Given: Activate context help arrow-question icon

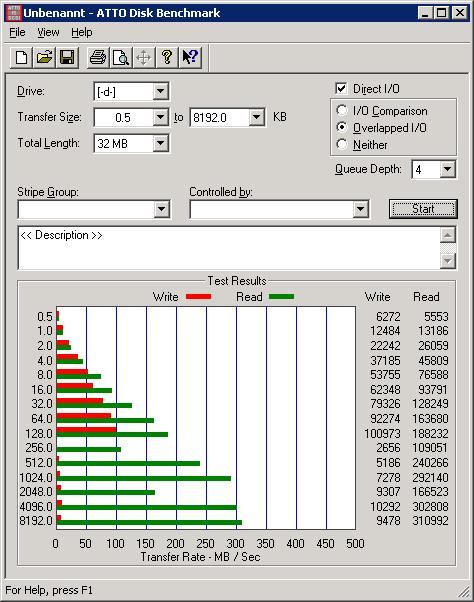Looking at the screenshot, I should point(190,58).
